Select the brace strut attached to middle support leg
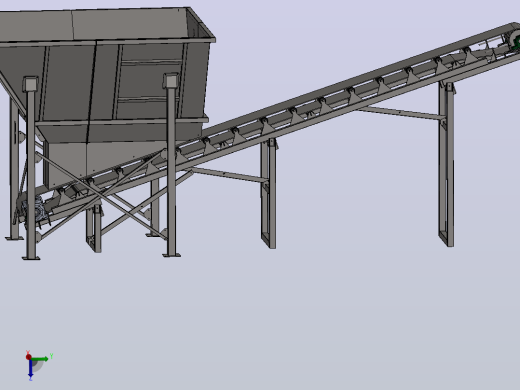 (x=229, y=175)
